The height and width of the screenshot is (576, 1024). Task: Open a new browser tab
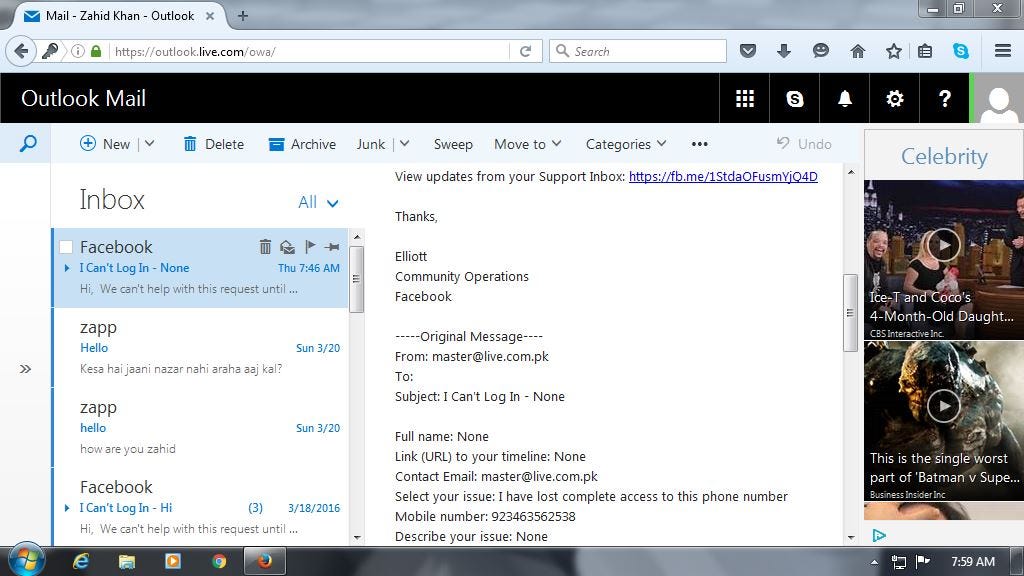(242, 16)
